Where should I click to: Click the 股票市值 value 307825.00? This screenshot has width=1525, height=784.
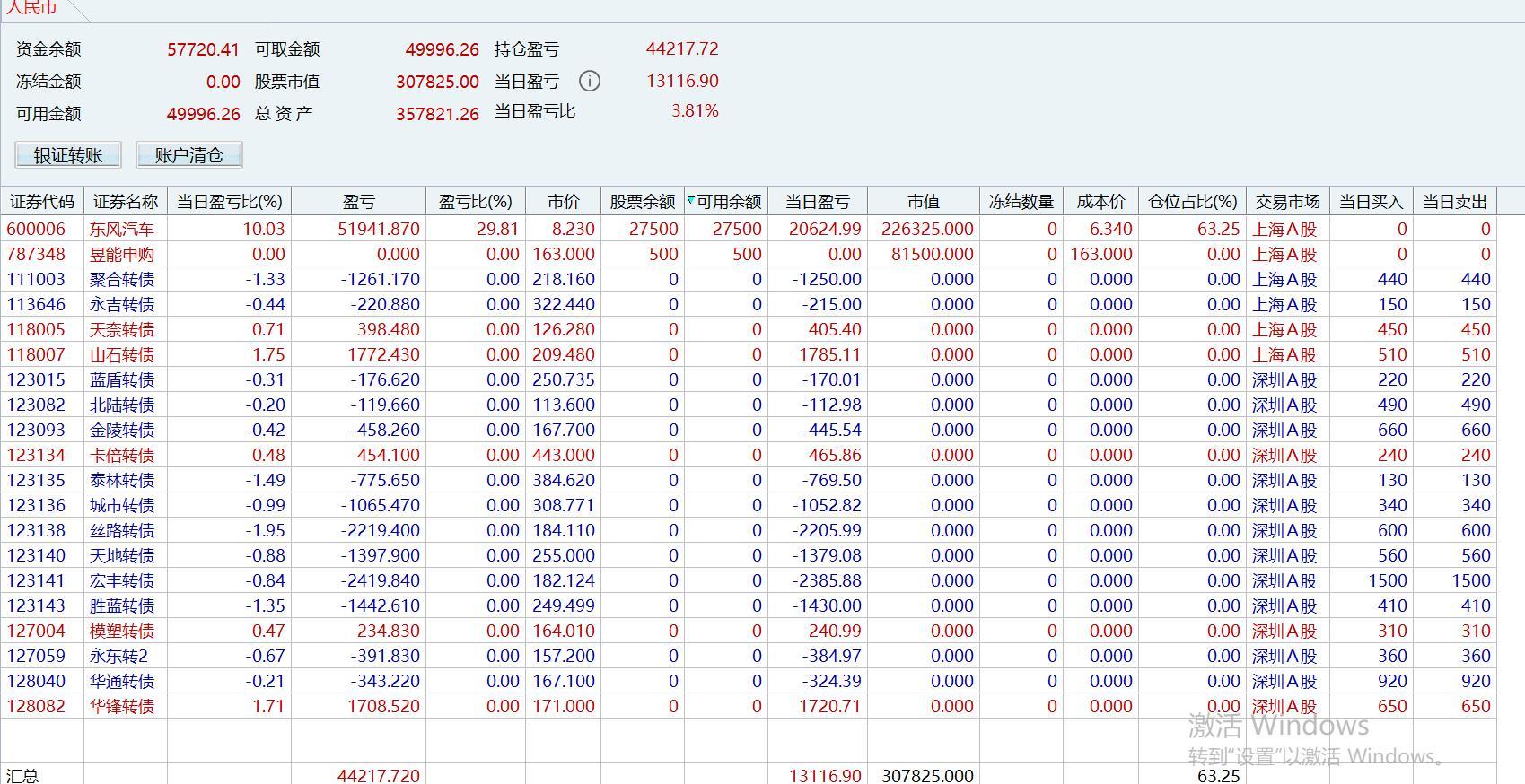pos(437,82)
